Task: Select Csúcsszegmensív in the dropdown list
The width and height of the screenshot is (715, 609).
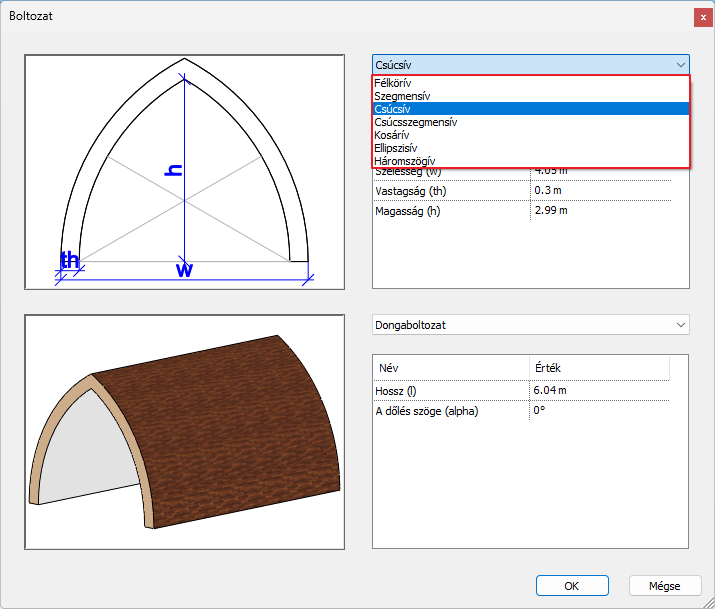Action: pos(415,122)
